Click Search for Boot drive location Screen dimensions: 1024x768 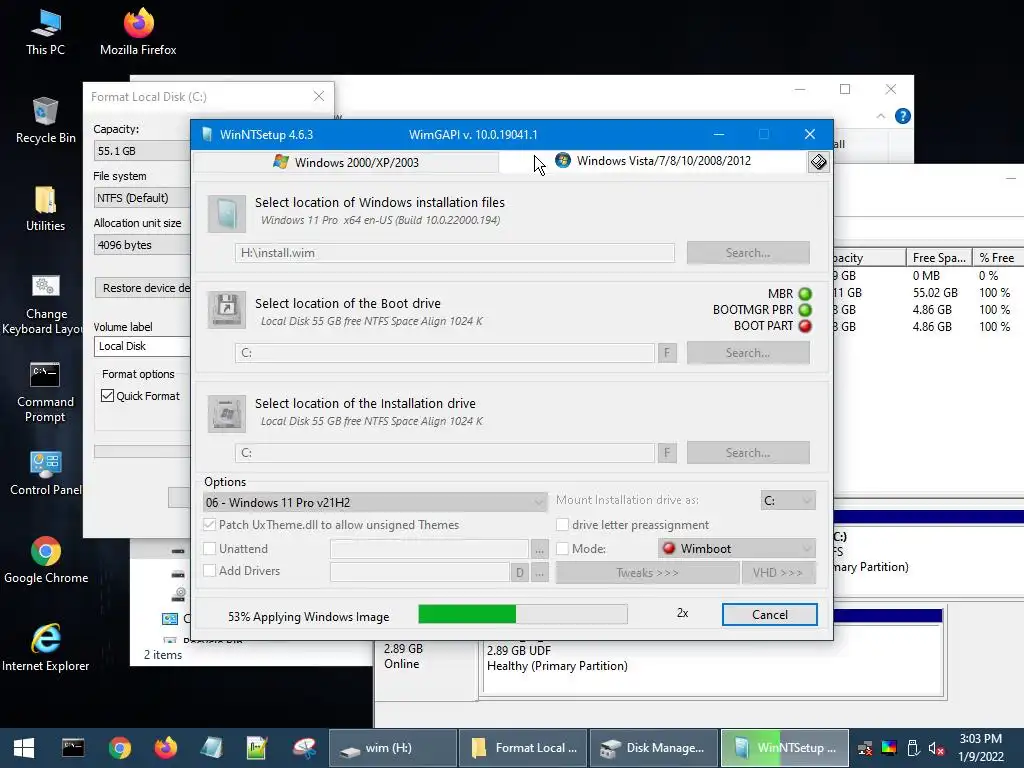[748, 353]
